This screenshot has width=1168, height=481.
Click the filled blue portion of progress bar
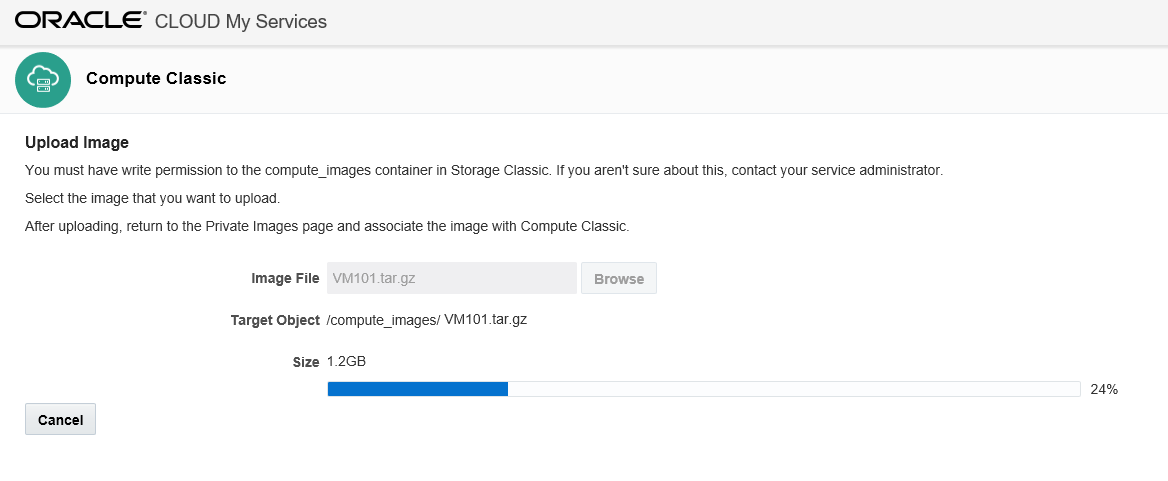point(418,389)
